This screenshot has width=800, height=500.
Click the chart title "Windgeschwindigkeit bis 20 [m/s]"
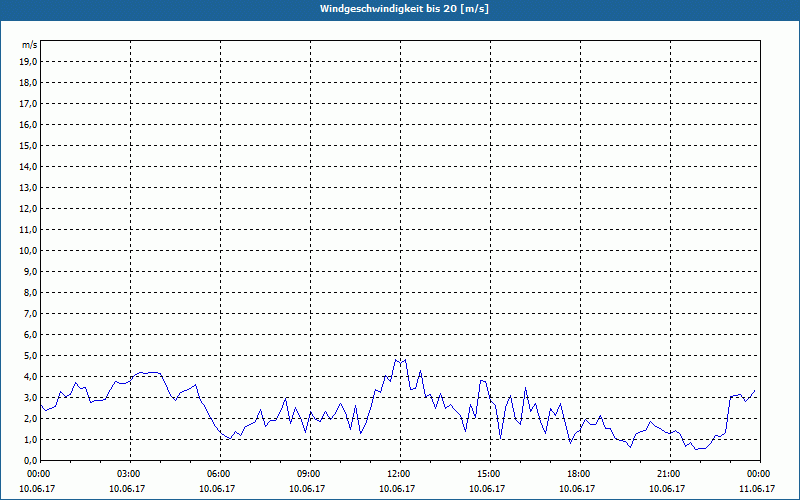[404, 9]
